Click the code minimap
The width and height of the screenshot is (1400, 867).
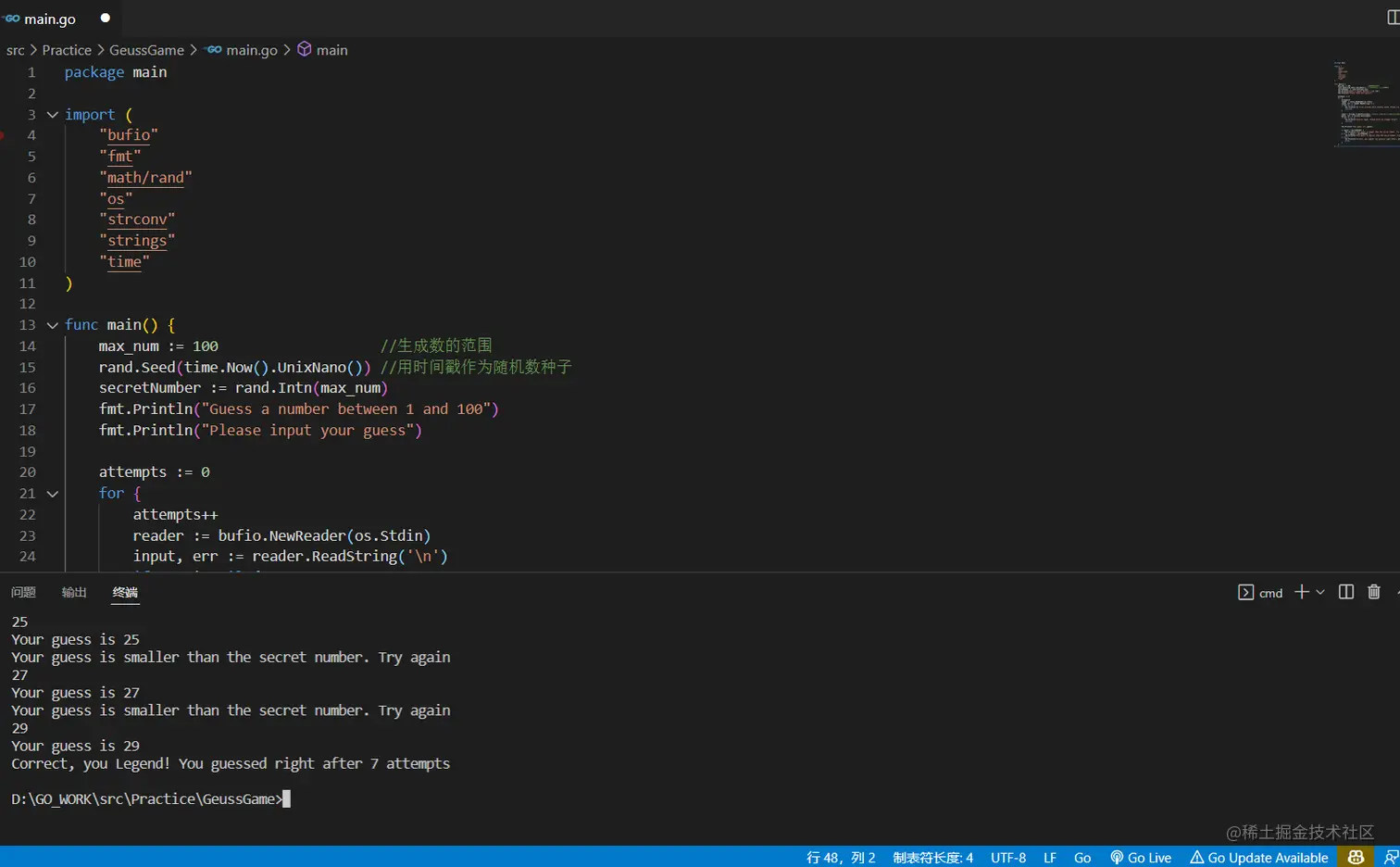click(1365, 104)
